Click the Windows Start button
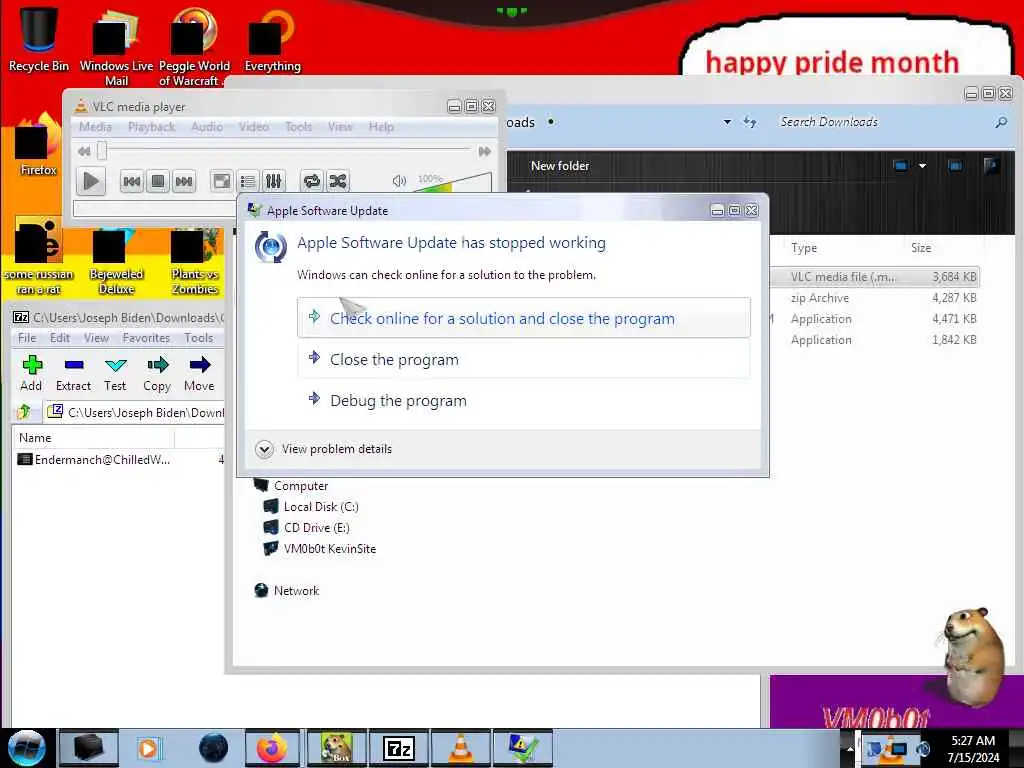The image size is (1024, 768). 26,748
